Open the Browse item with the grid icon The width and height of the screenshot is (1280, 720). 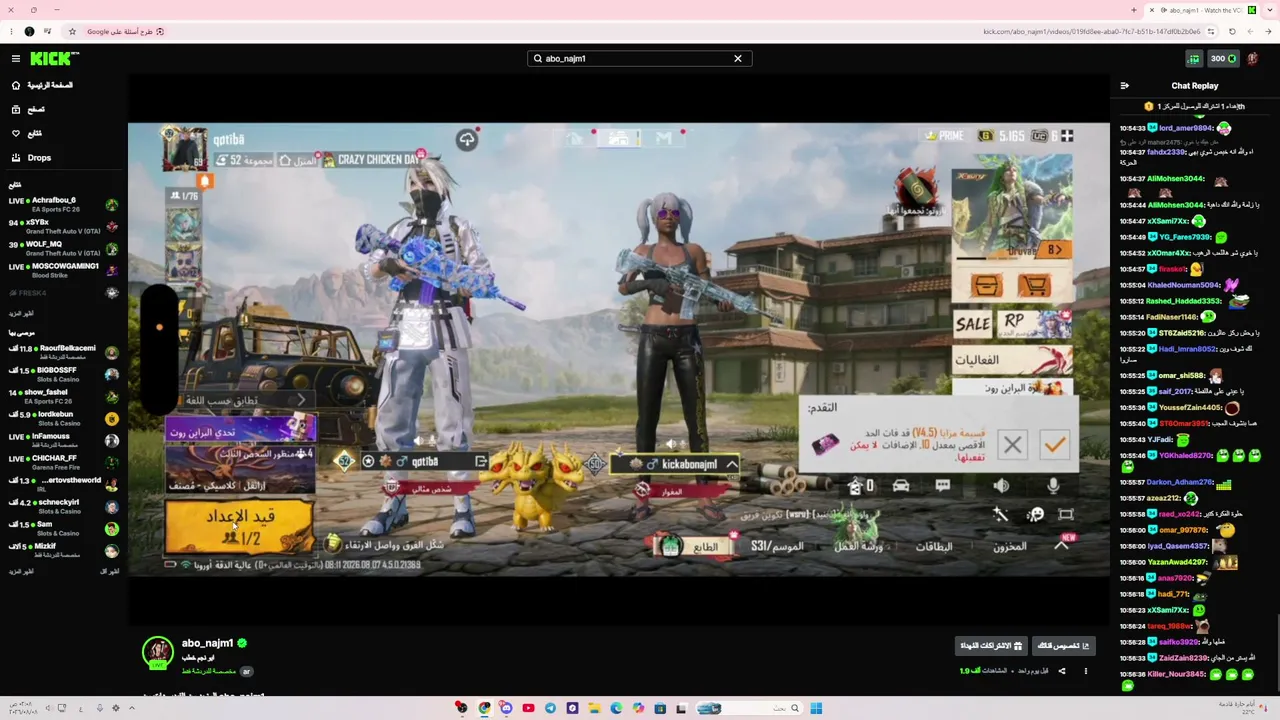point(28,109)
